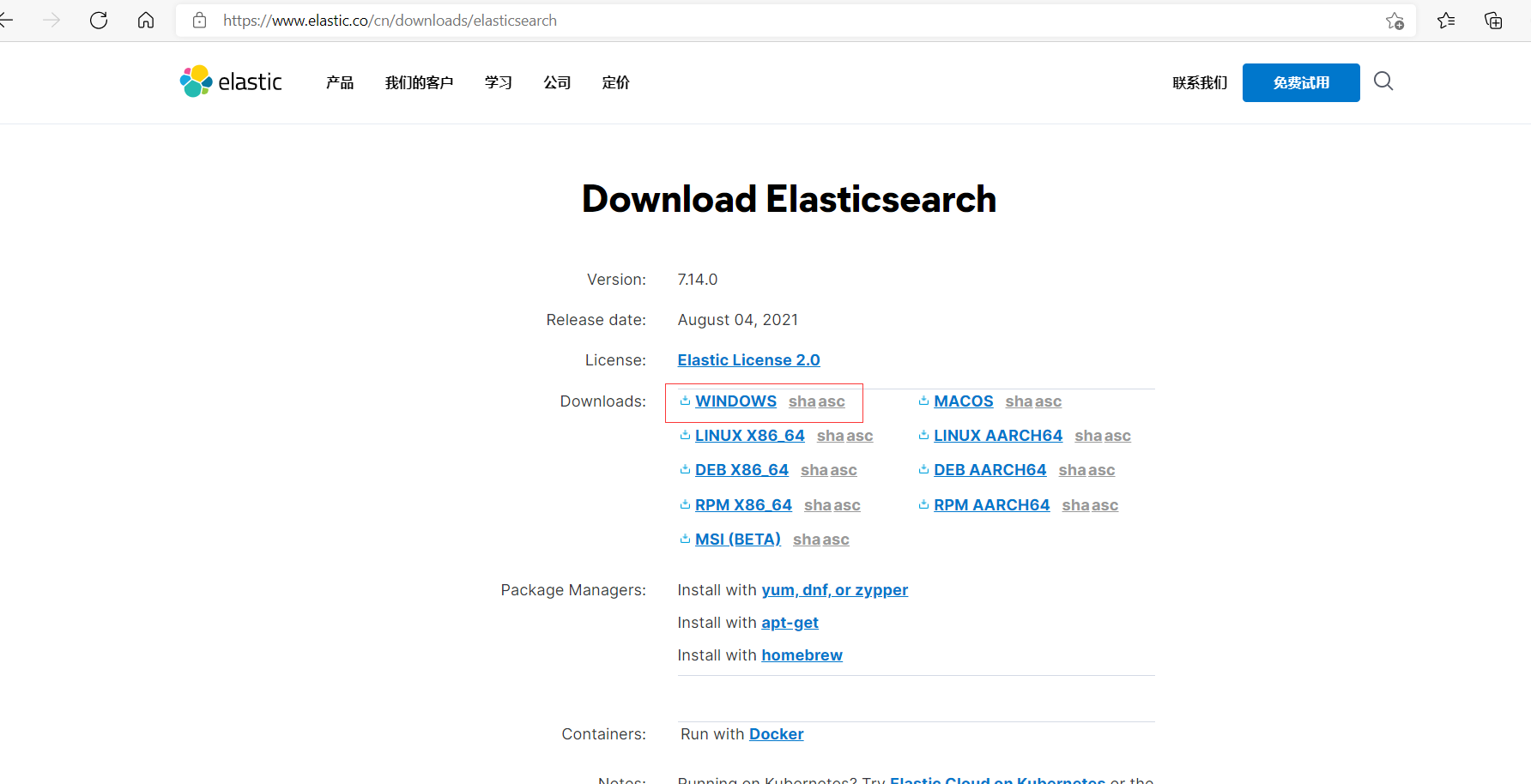The height and width of the screenshot is (784, 1531).
Task: Click the elastic logo
Action: click(x=231, y=81)
